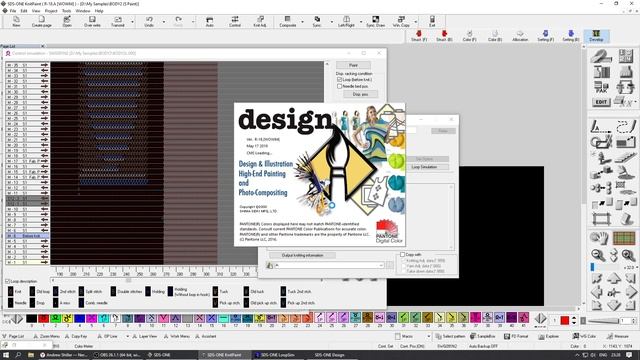This screenshot has height=360, width=640.
Task: Click the Composite toolbar icon
Action: [287, 21]
